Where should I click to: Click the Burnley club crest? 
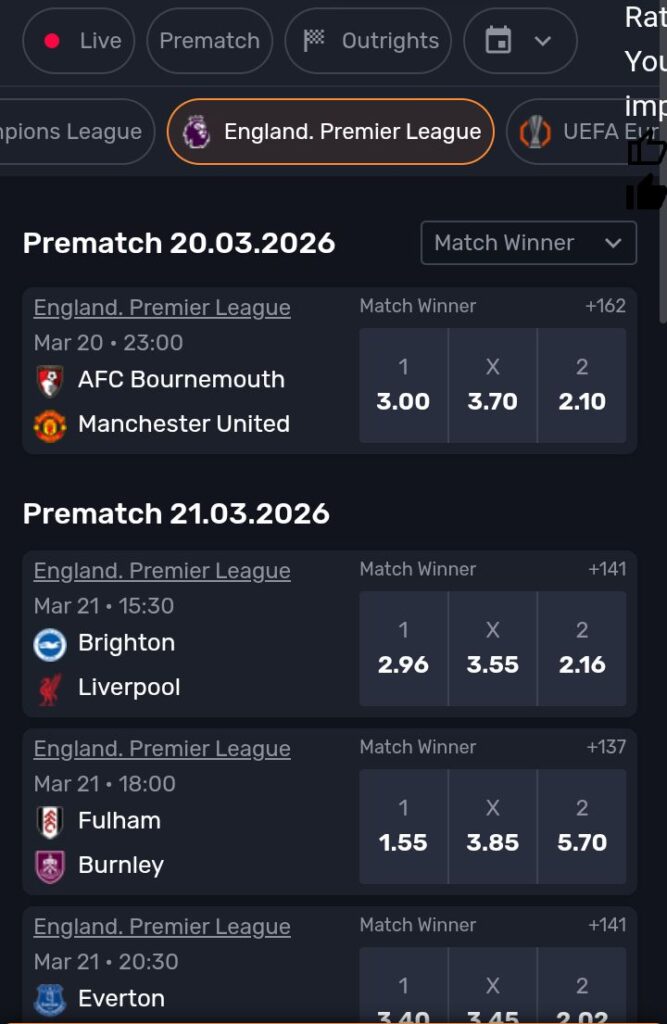pos(49,866)
